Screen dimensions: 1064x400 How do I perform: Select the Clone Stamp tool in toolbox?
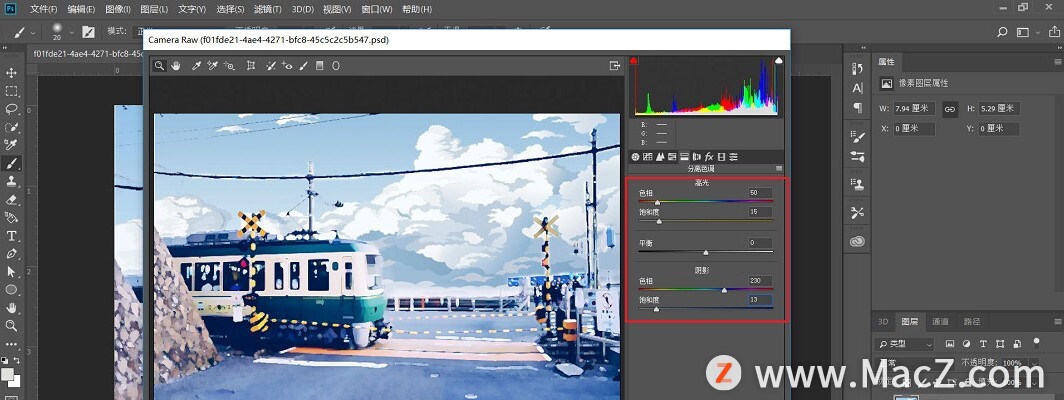[x=12, y=181]
